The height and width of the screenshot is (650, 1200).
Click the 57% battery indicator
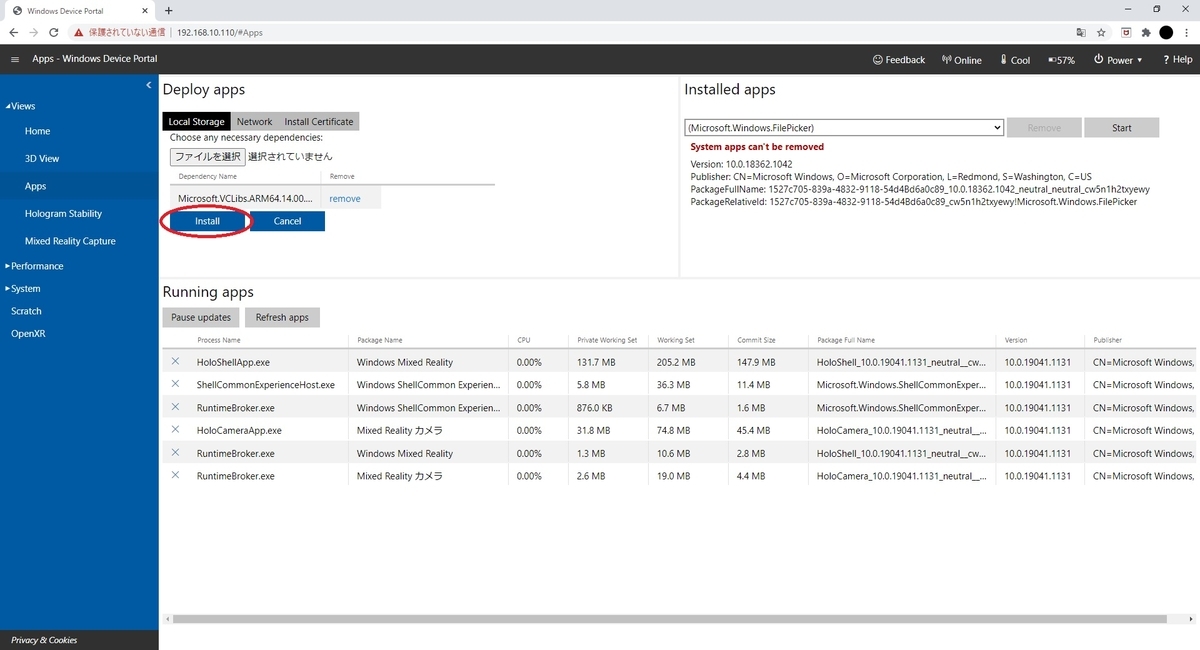coord(1061,60)
